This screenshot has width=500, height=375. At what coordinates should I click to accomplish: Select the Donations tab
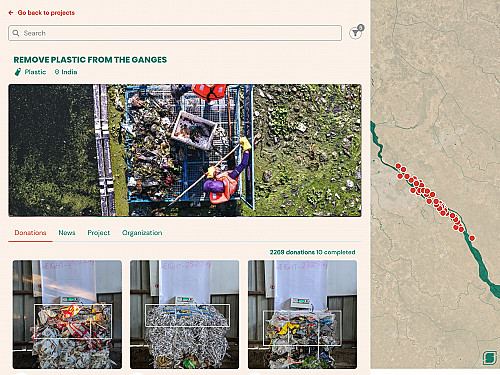(30, 233)
